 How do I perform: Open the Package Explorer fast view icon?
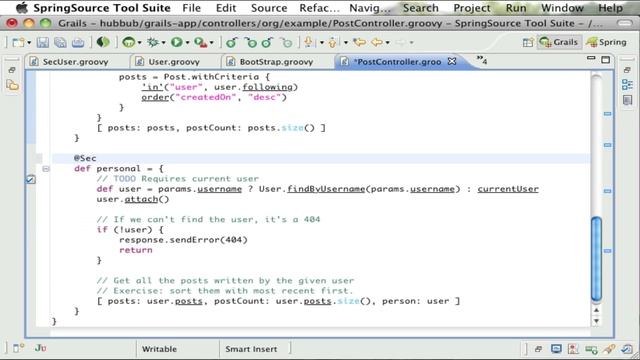click(12, 85)
